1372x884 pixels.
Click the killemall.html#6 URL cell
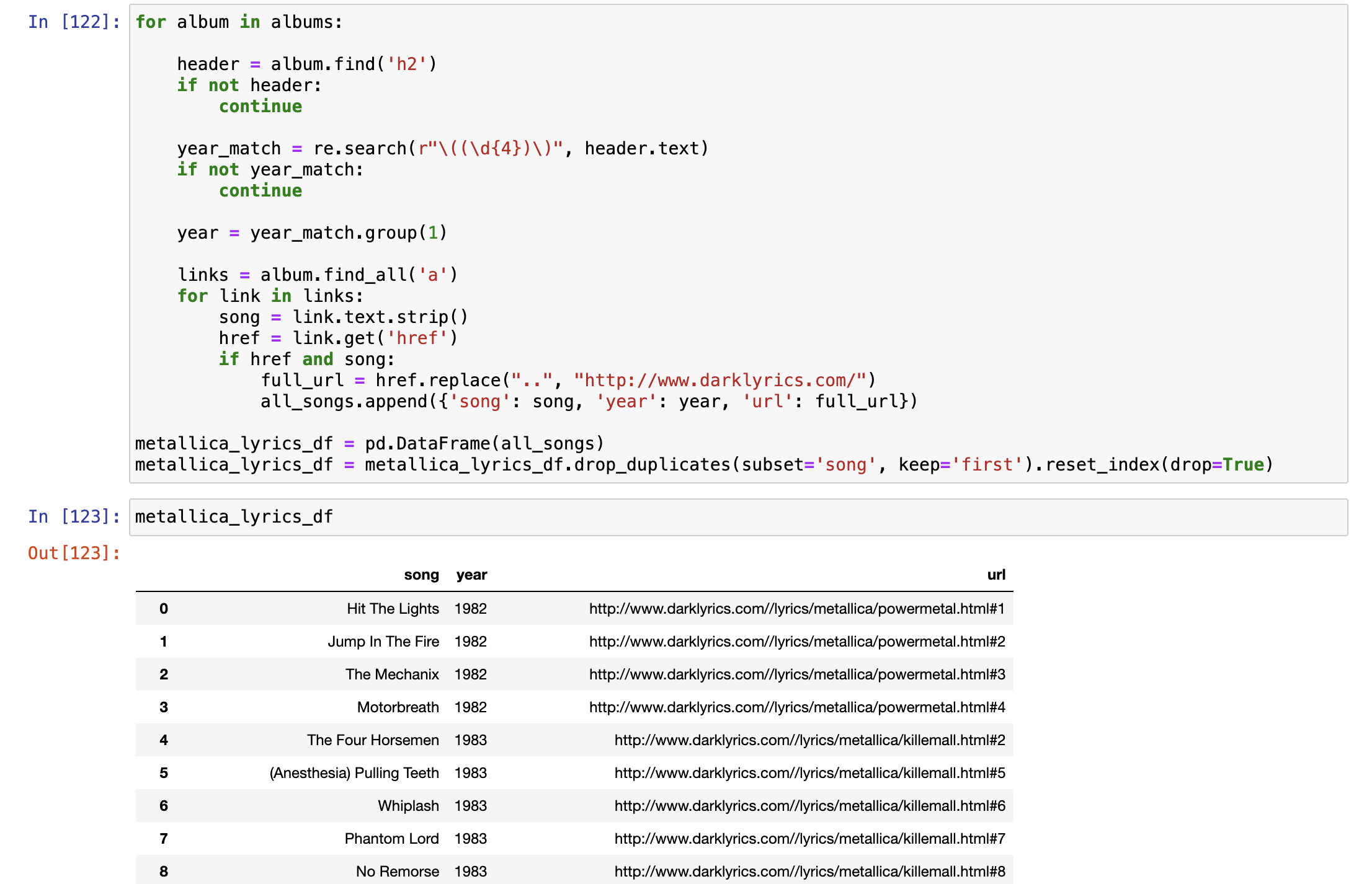point(810,806)
